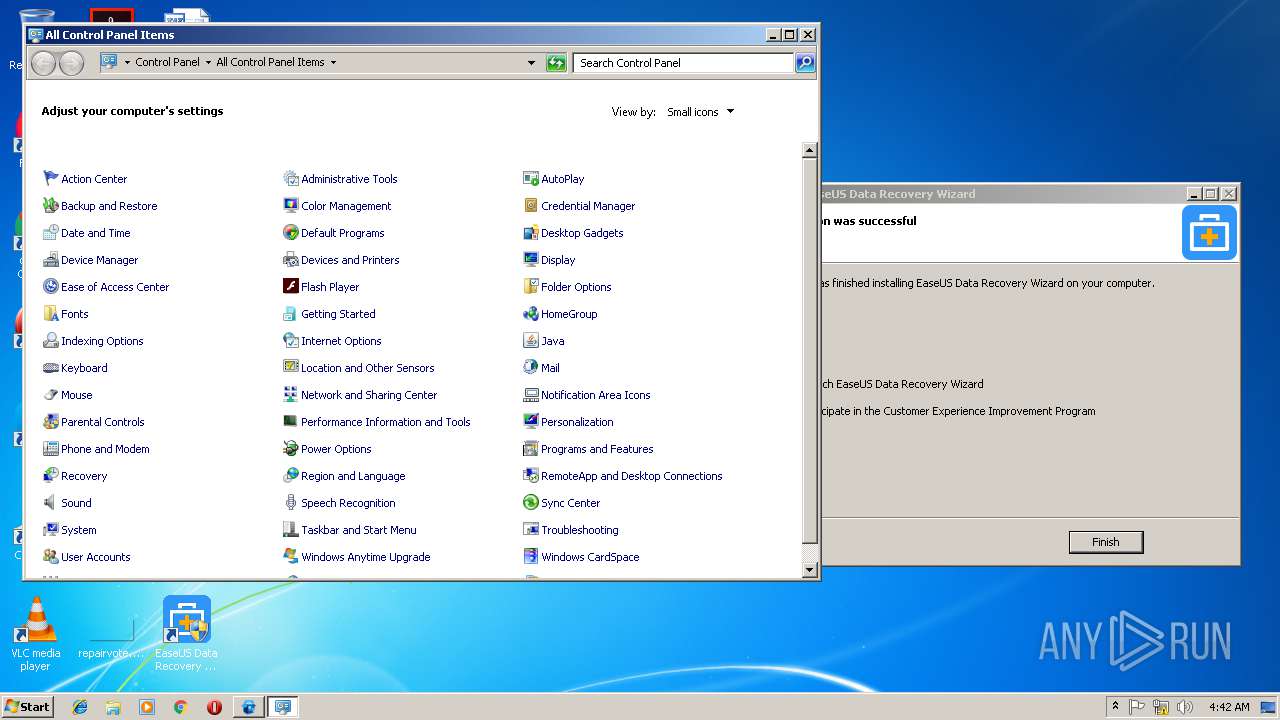Open Chrome from the taskbar
This screenshot has height=720, width=1280.
click(180, 707)
